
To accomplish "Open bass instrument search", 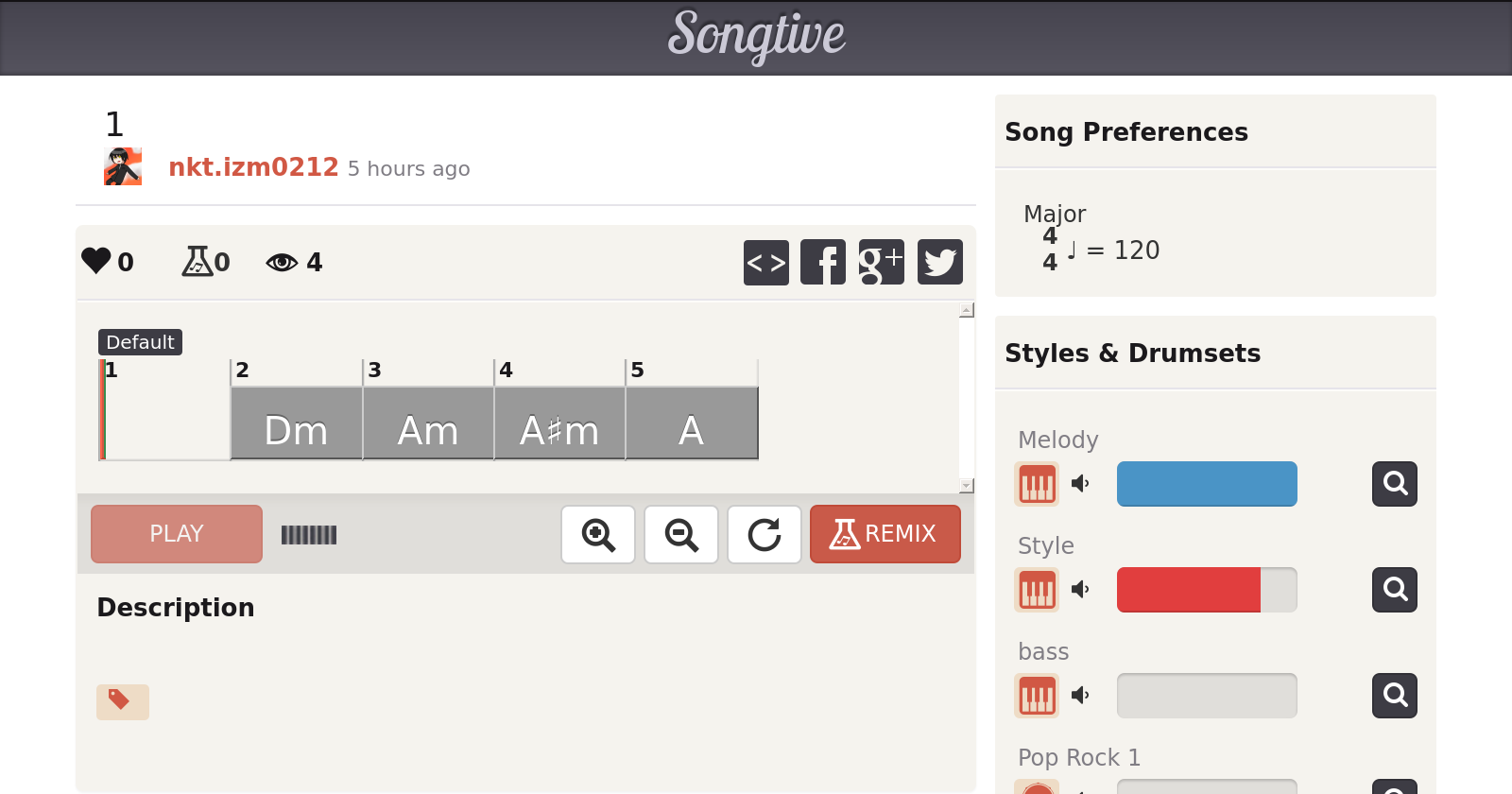I will pos(1394,696).
